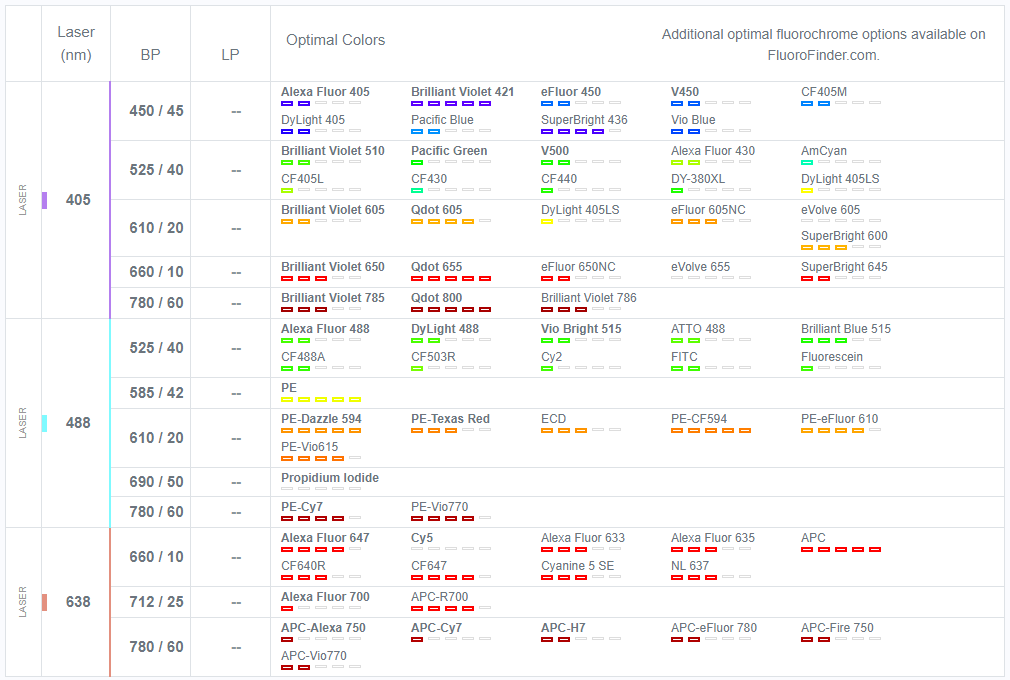
Task: Click the APC-Vio770 fluorochrome
Action: point(314,656)
